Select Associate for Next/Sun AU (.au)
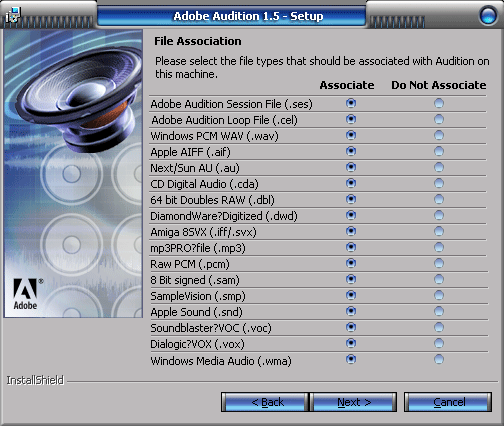 [351, 167]
